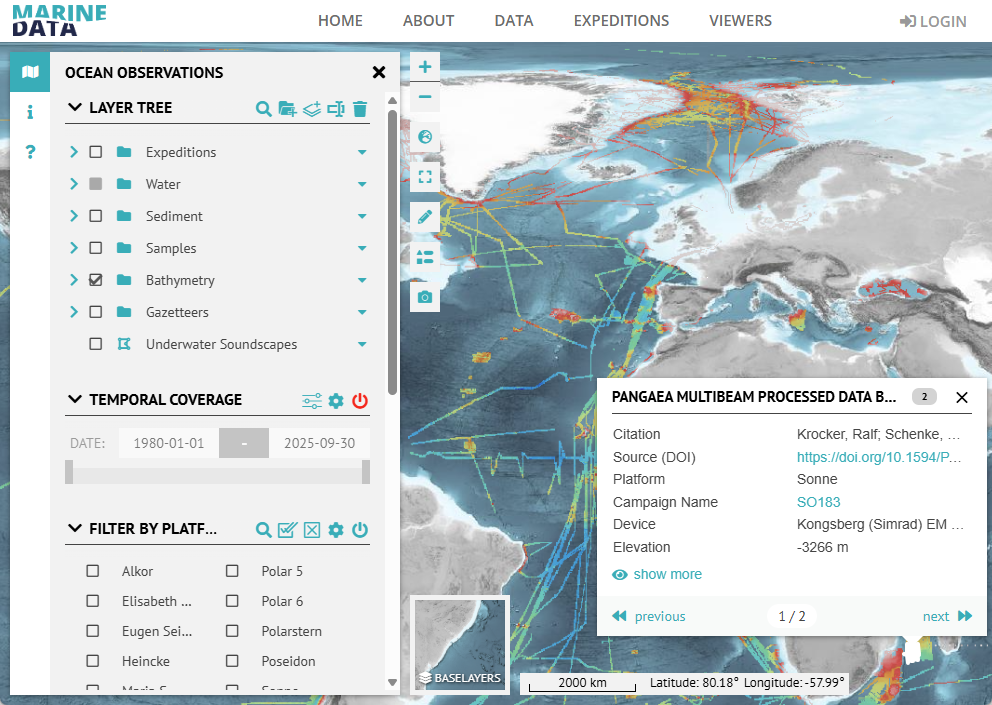Click the zoom out minus button
This screenshot has height=705, width=992.
[x=425, y=97]
